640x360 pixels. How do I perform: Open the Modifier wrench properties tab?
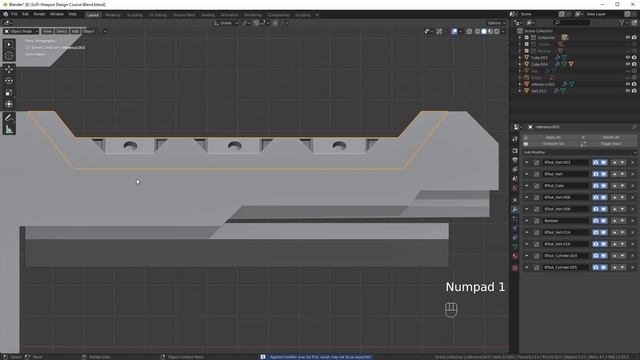[x=515, y=209]
